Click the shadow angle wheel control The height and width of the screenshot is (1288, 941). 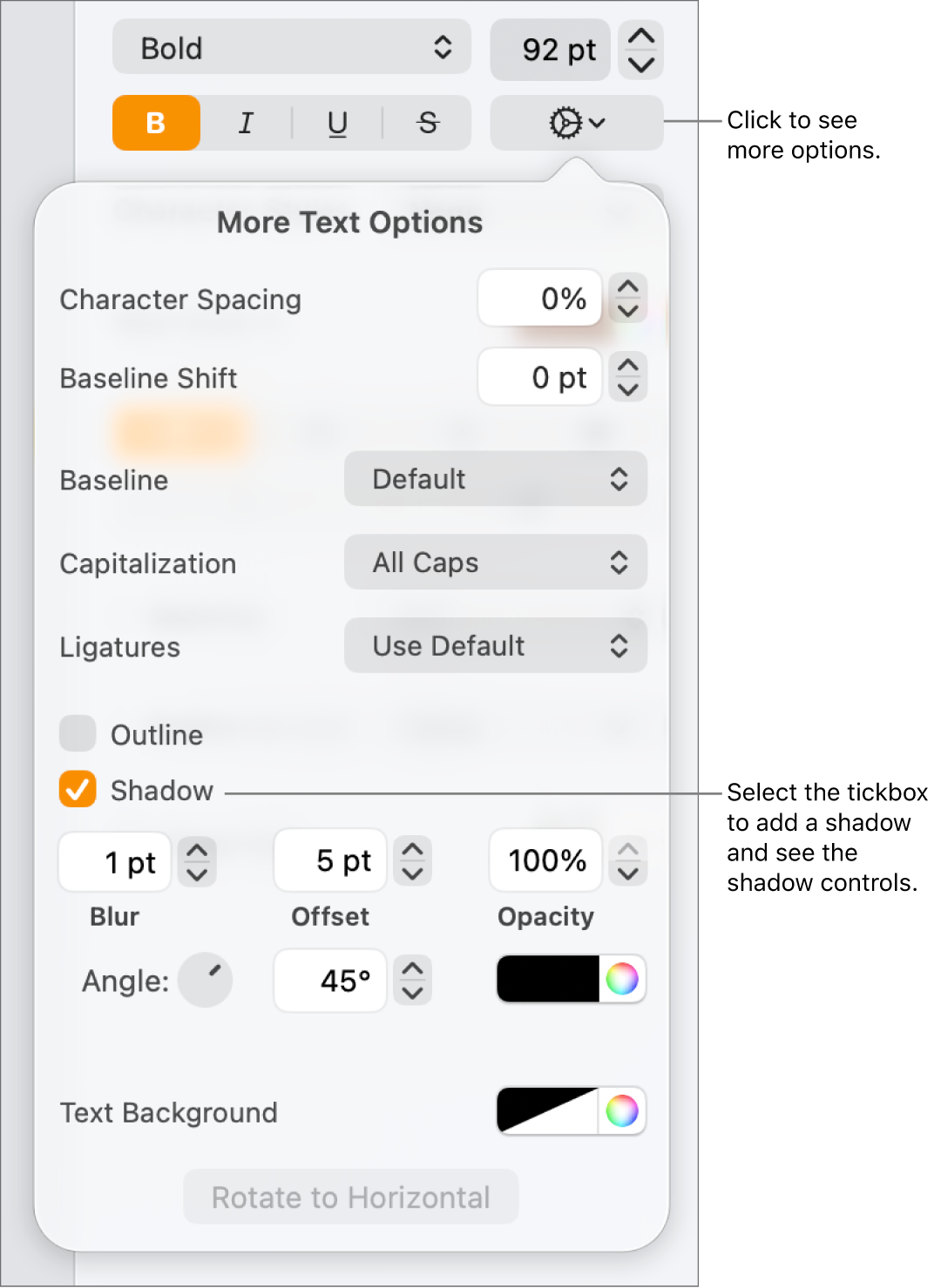coord(206,980)
